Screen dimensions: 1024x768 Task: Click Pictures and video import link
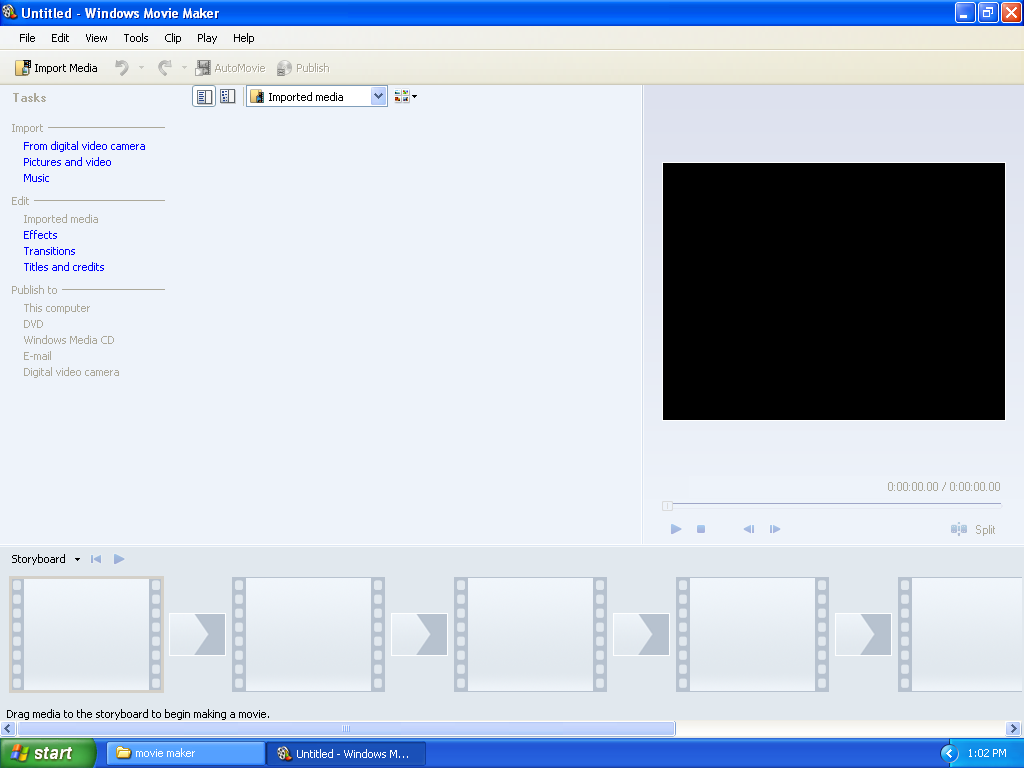click(x=67, y=162)
